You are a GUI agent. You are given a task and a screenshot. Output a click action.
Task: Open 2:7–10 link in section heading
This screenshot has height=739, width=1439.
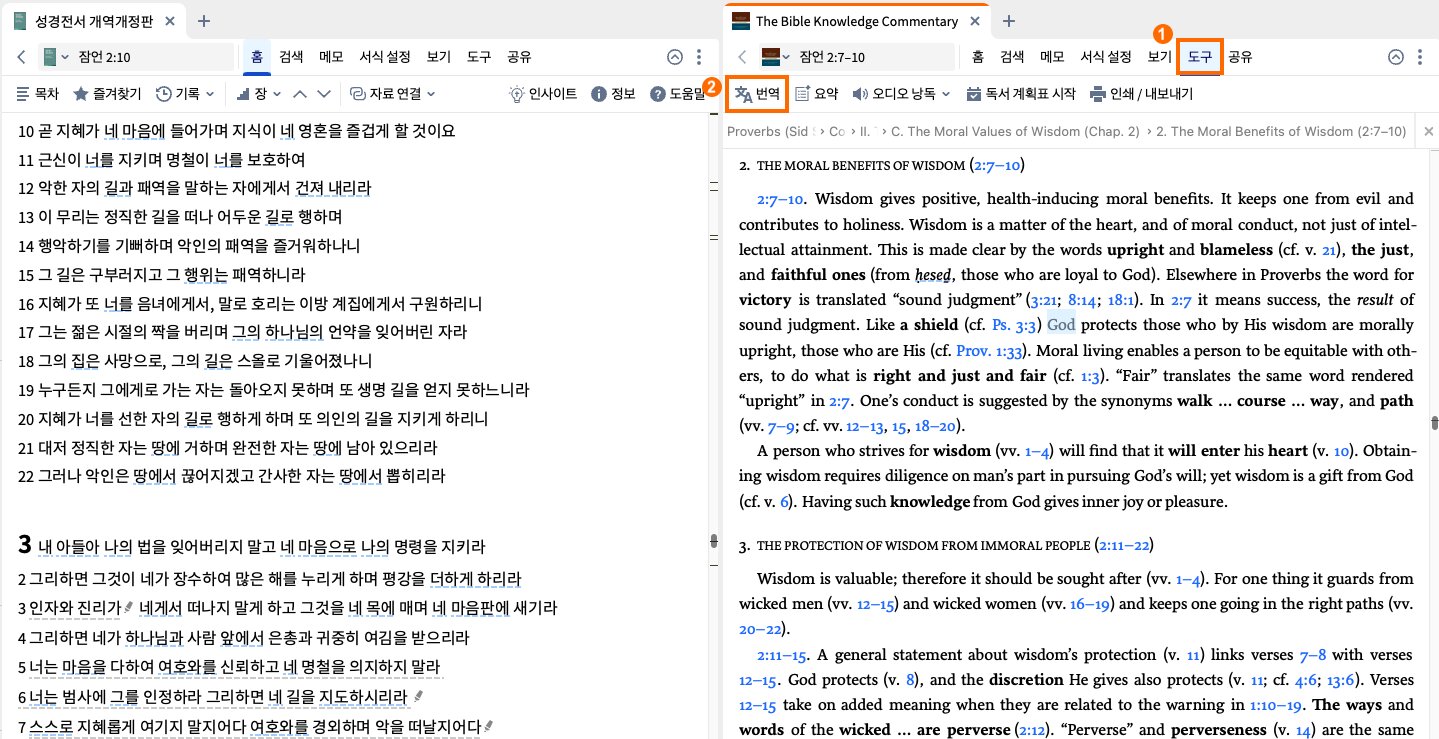coord(996,165)
